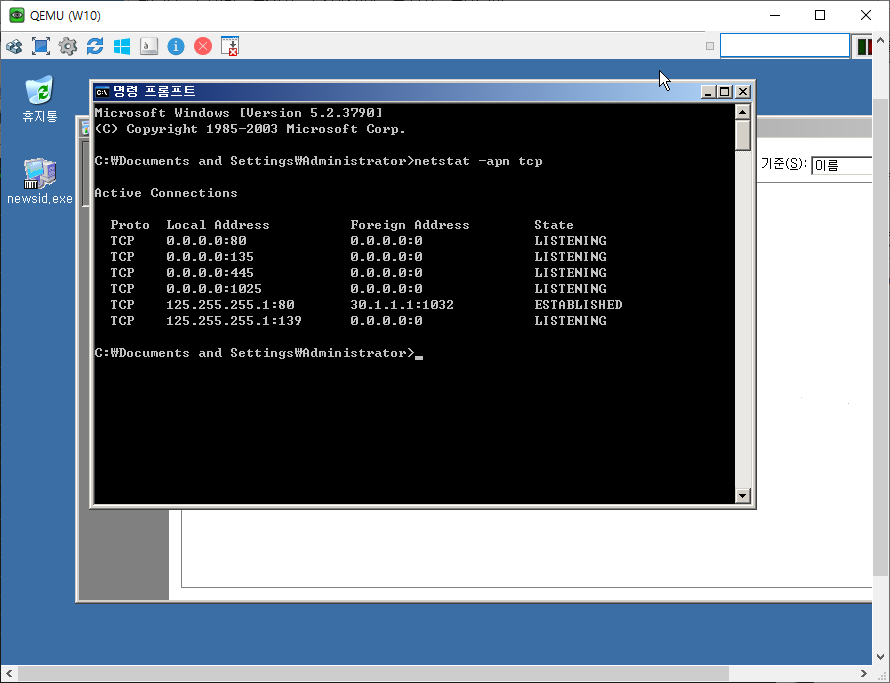Click the QEMU device/cubes toolbar icon
This screenshot has width=890, height=683.
(14, 46)
